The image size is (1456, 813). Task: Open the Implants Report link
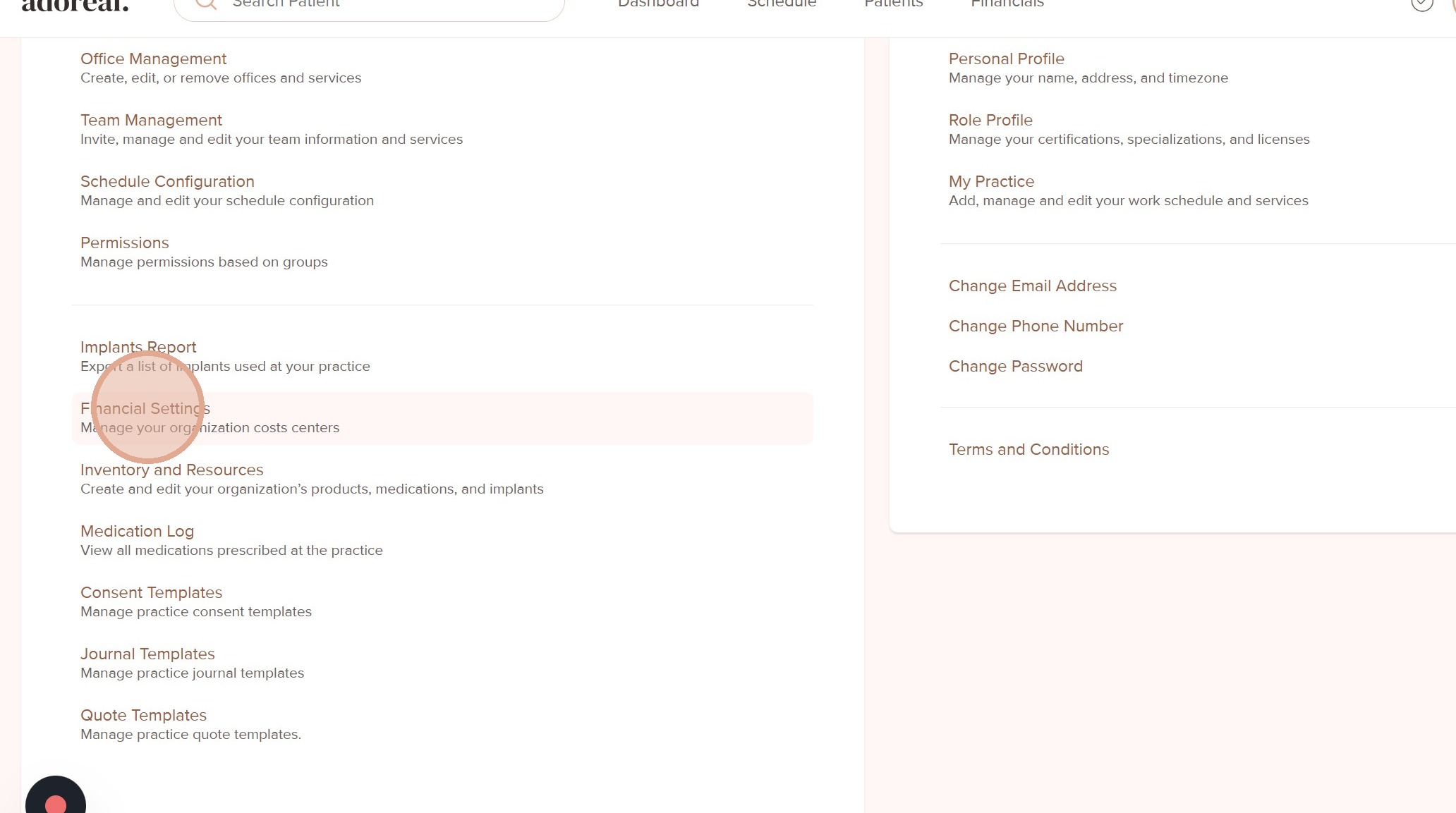click(x=138, y=348)
